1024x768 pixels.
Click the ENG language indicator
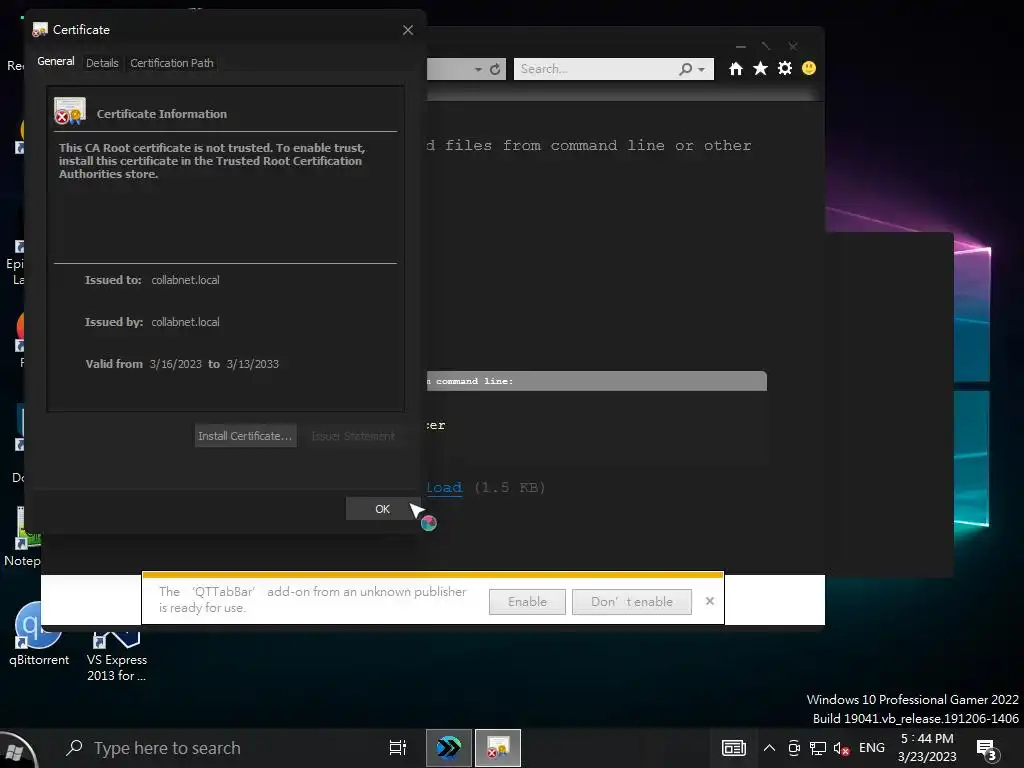pyautogui.click(x=872, y=748)
